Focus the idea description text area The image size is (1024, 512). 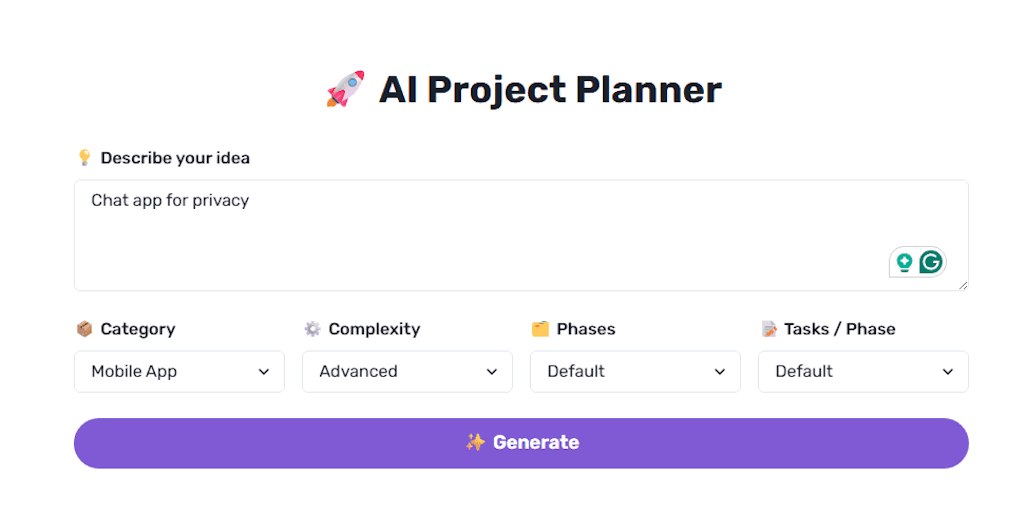pos(480,235)
